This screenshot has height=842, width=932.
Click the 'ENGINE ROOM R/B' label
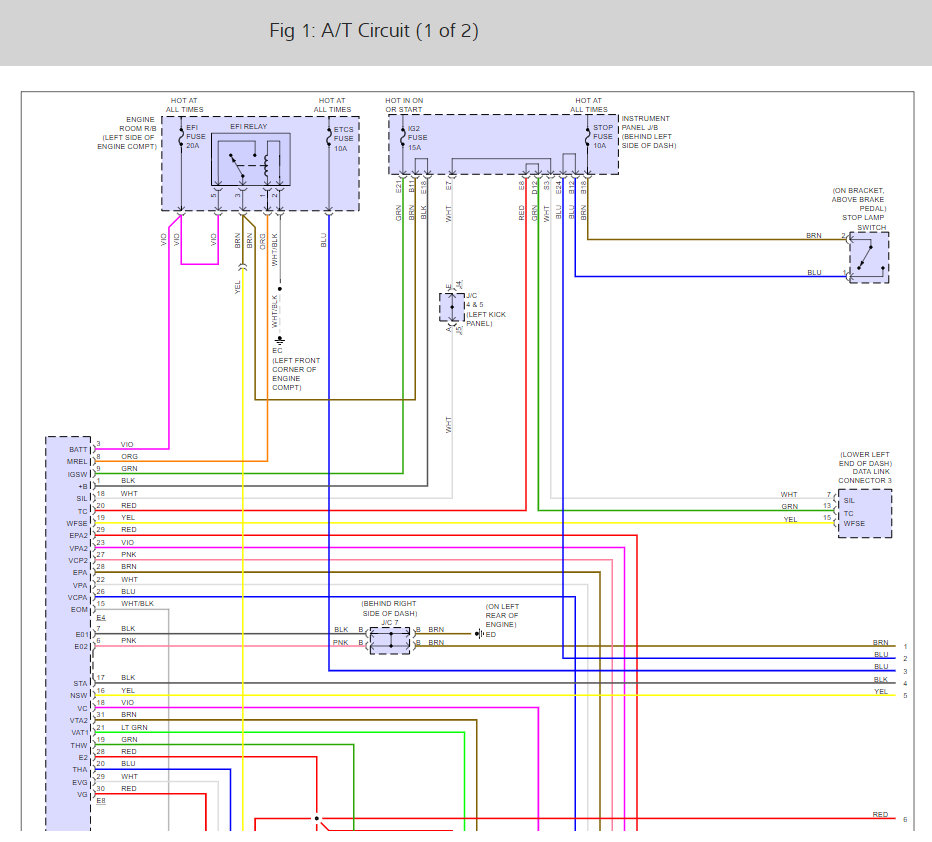pyautogui.click(x=138, y=124)
